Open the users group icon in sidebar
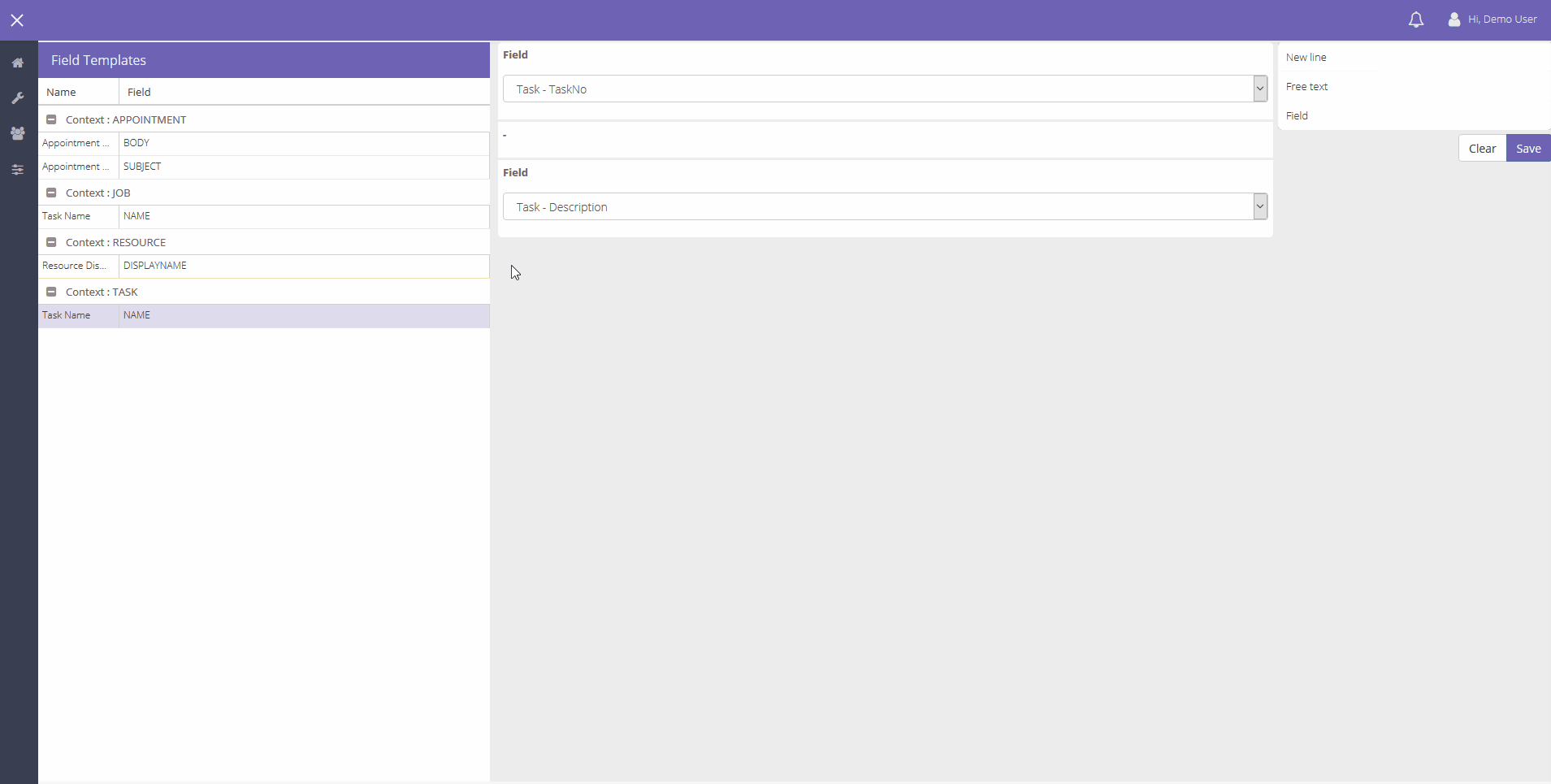This screenshot has width=1551, height=784. (18, 133)
